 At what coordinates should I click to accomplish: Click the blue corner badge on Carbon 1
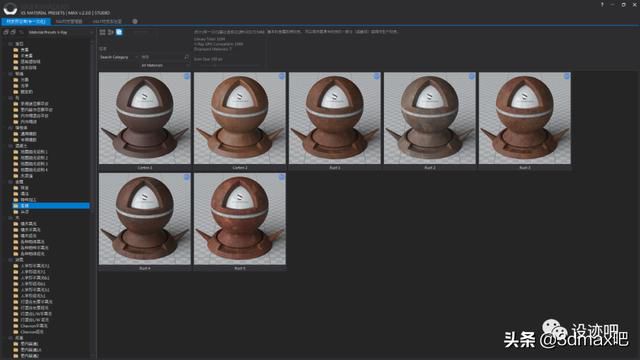tap(187, 76)
